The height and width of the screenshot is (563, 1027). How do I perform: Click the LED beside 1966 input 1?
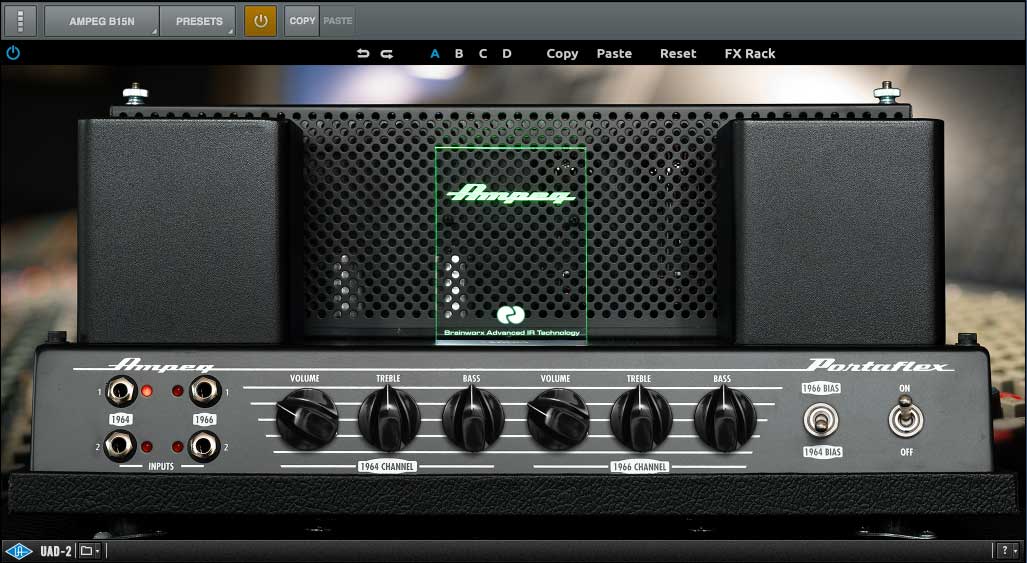pos(177,391)
